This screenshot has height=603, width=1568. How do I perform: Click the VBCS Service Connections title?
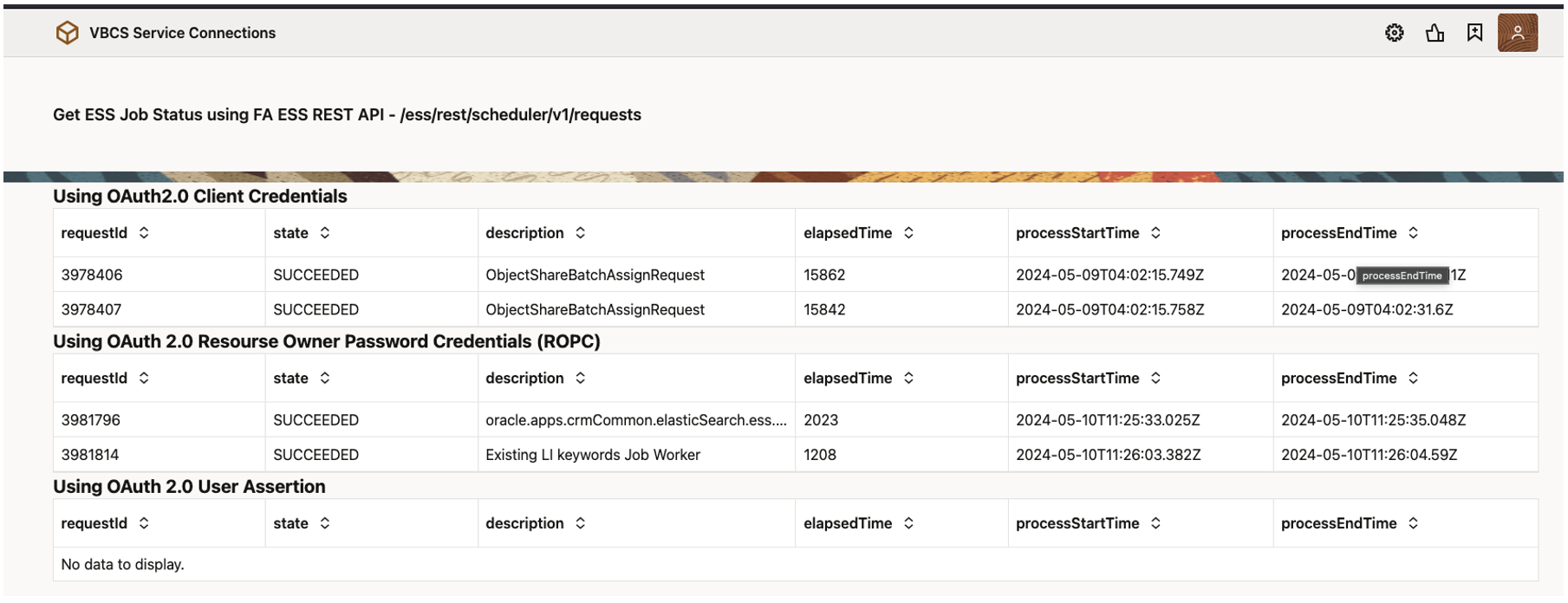click(182, 33)
